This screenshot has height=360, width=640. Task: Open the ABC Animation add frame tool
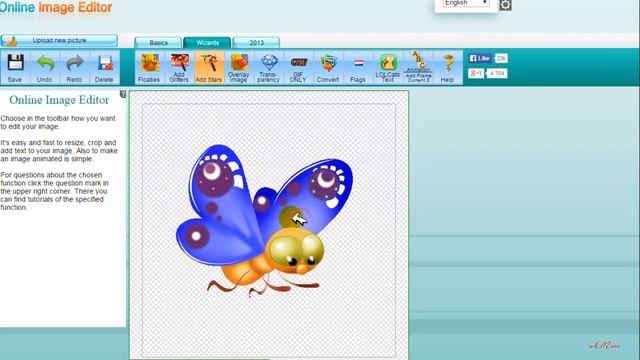[418, 67]
